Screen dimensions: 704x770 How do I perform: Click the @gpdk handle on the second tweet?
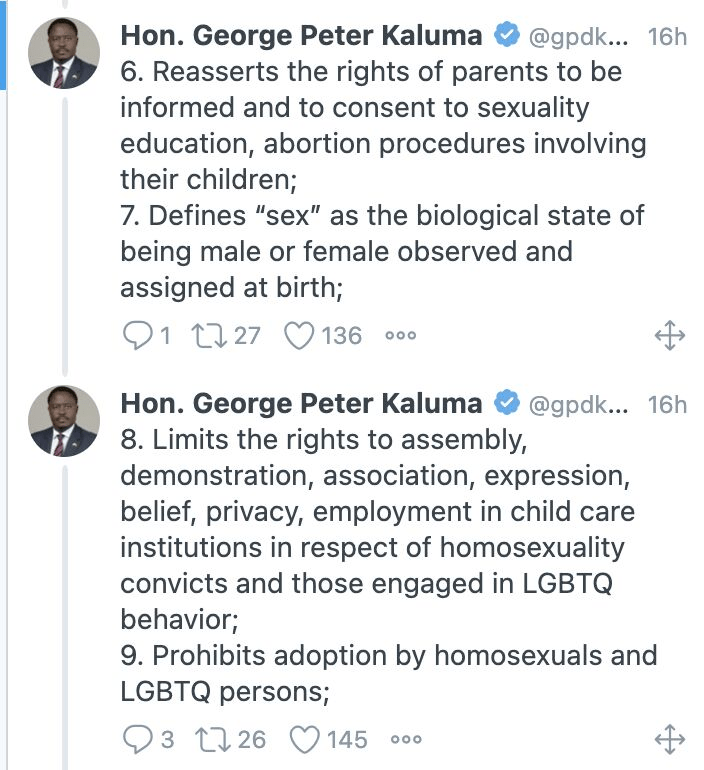point(577,404)
